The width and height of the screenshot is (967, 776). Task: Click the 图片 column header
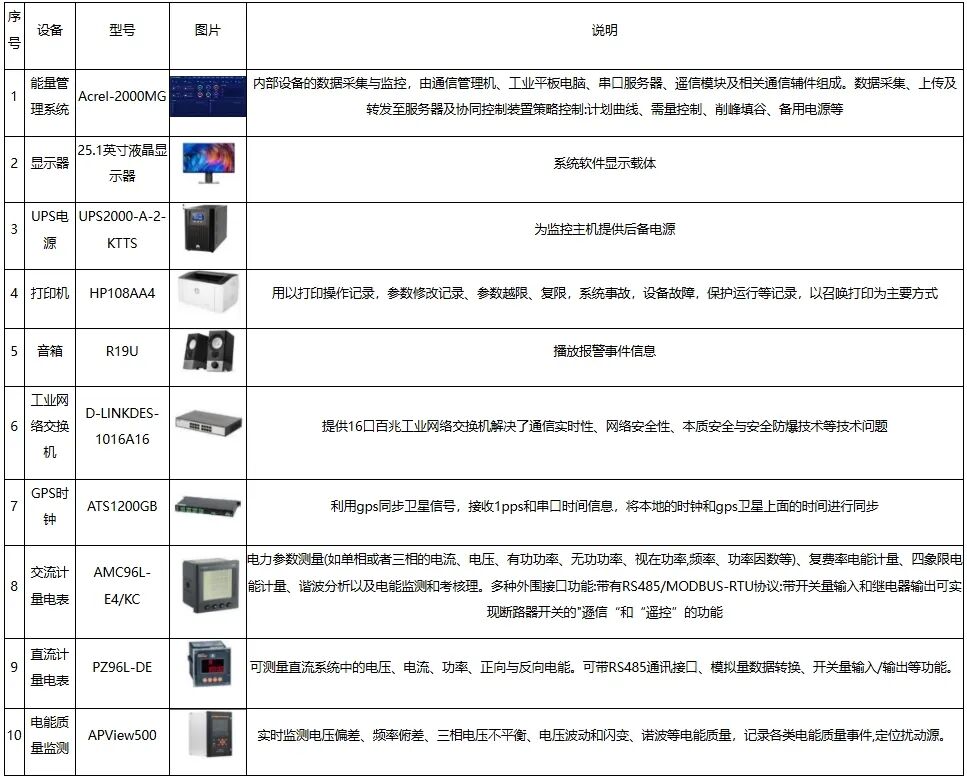point(207,31)
